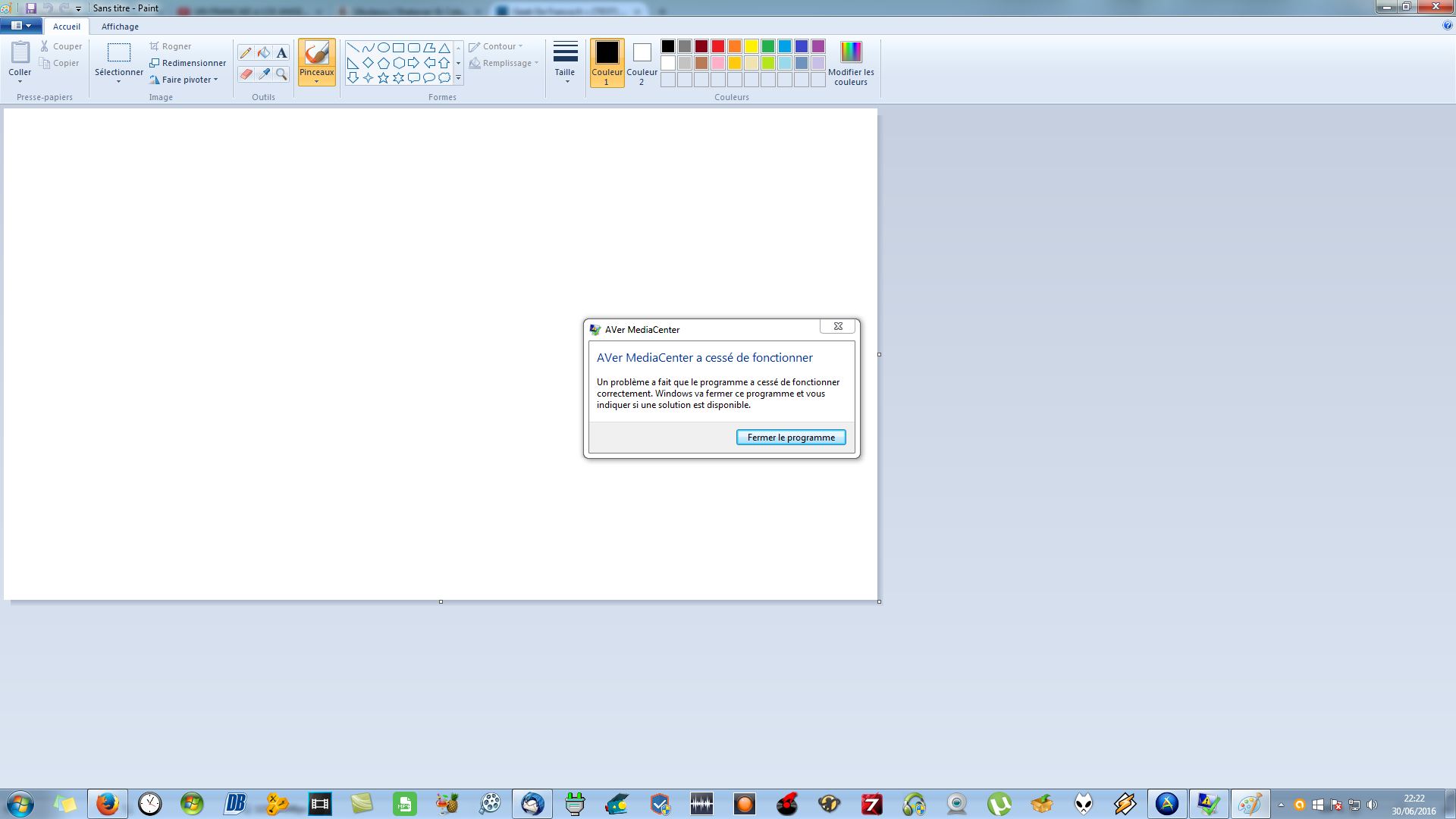Image resolution: width=1456 pixels, height=819 pixels.
Task: Select the Pencil tool
Action: coord(246,53)
